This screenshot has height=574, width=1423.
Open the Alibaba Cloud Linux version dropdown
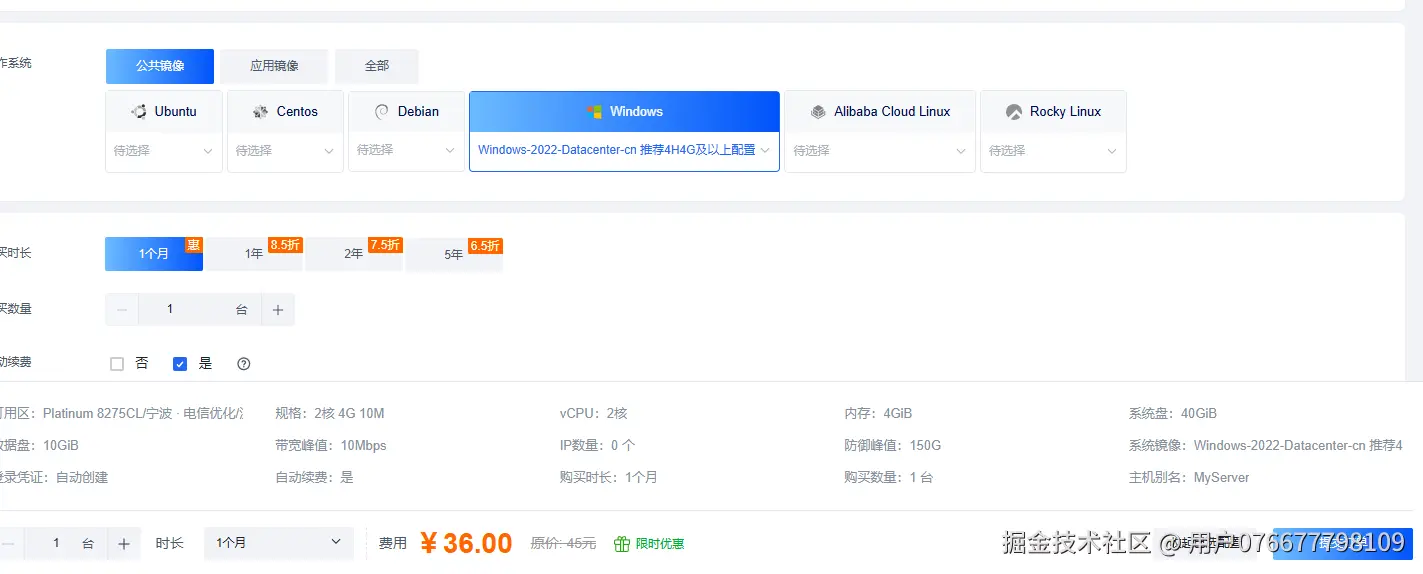point(880,151)
